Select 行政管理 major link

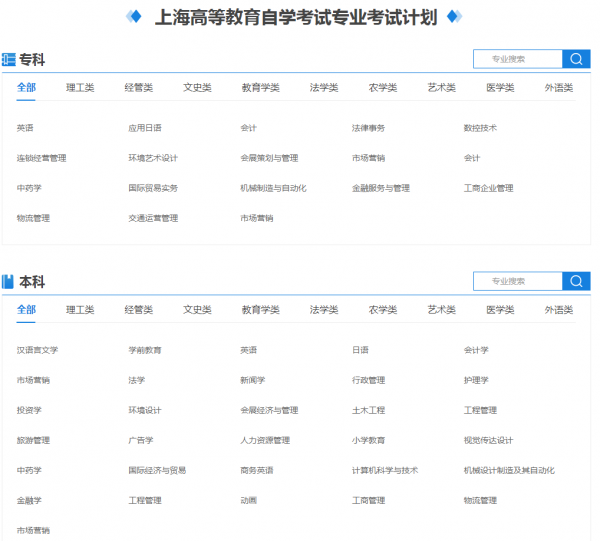pyautogui.click(x=368, y=380)
